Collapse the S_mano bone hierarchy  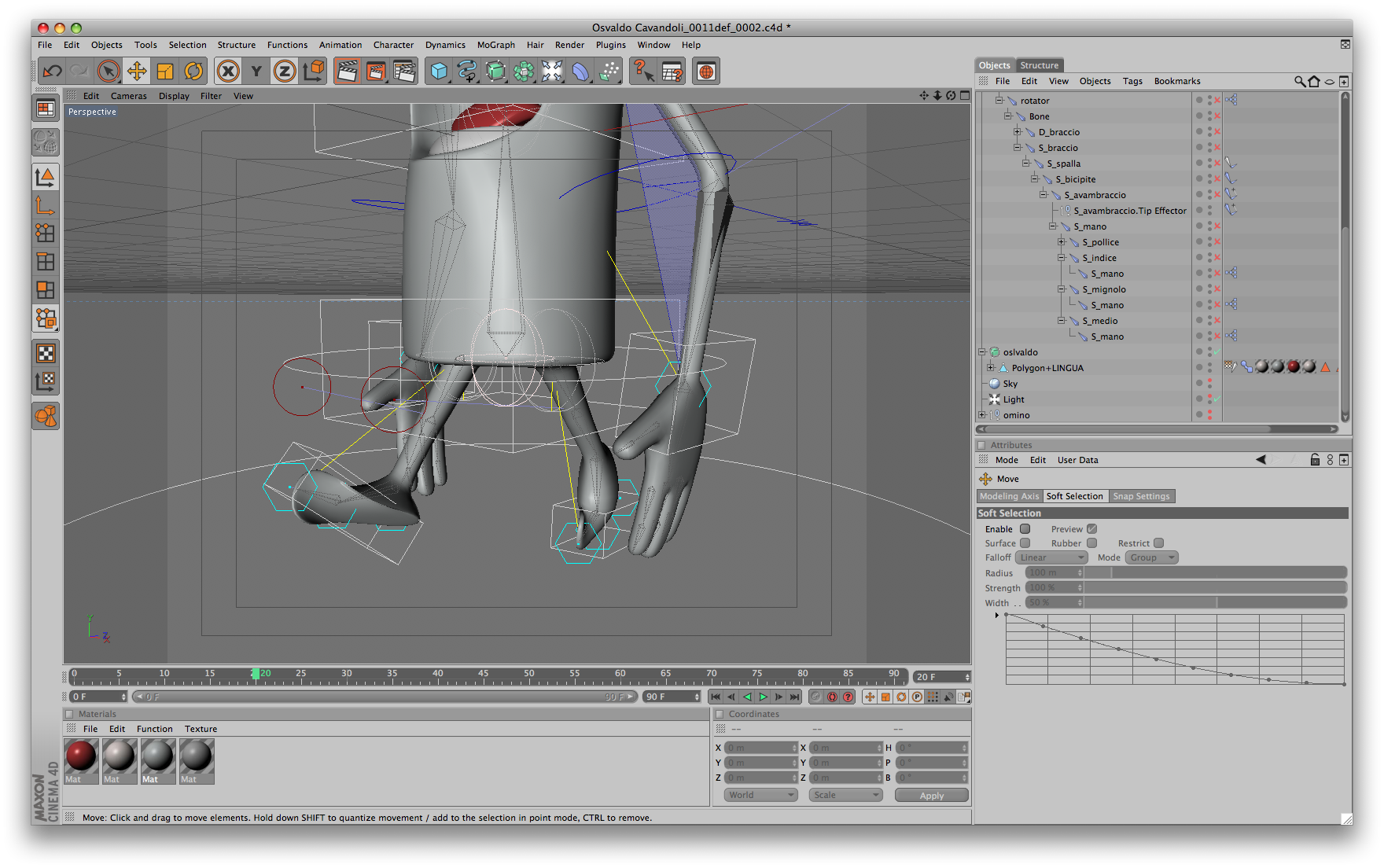[1052, 226]
